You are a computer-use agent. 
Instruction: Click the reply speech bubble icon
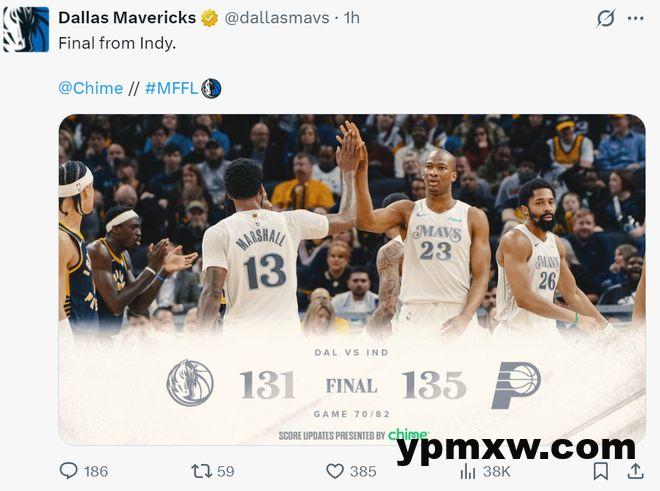click(x=69, y=471)
